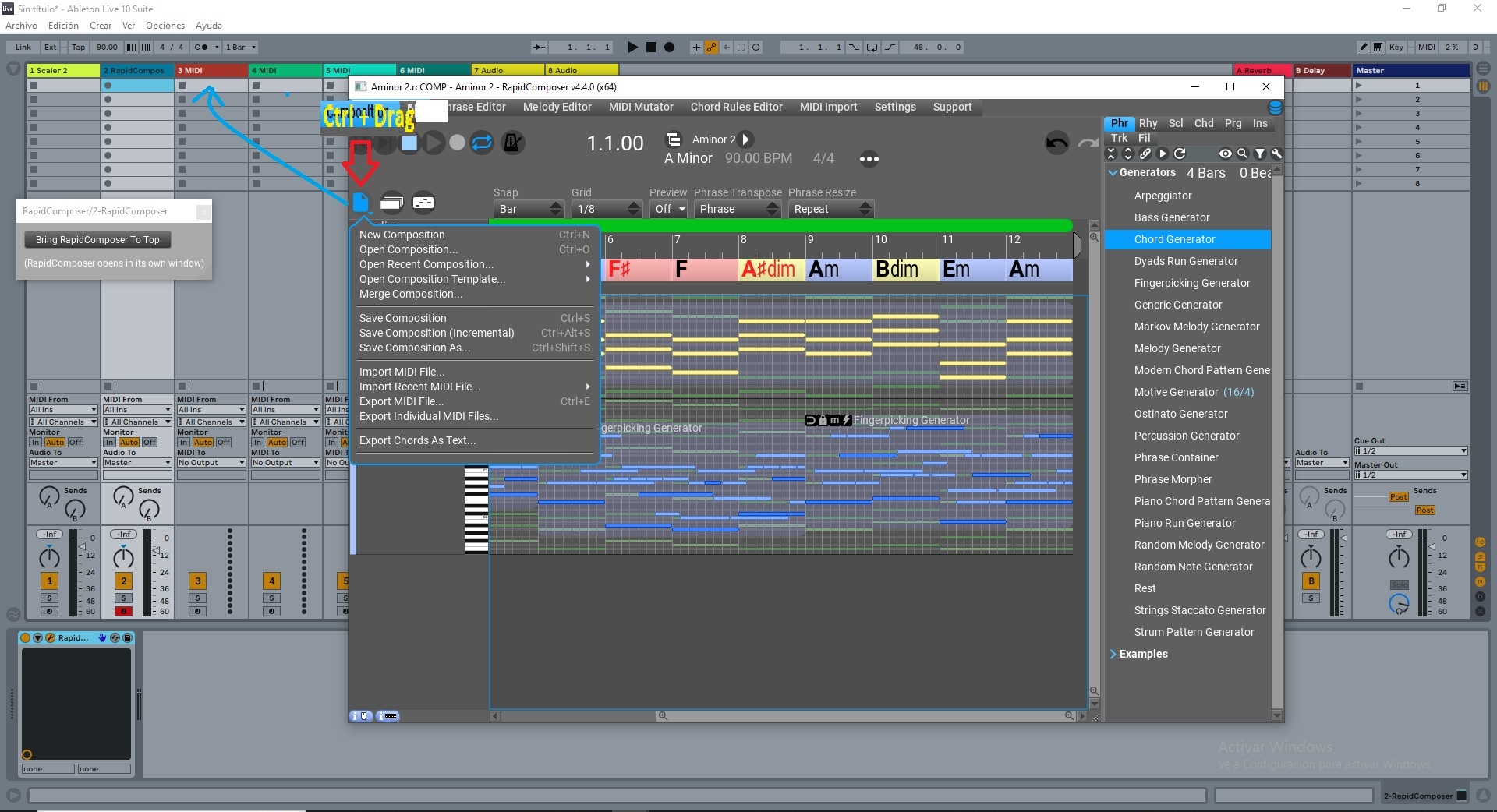Toggle Ableton automation arm button

pyautogui.click(x=711, y=48)
